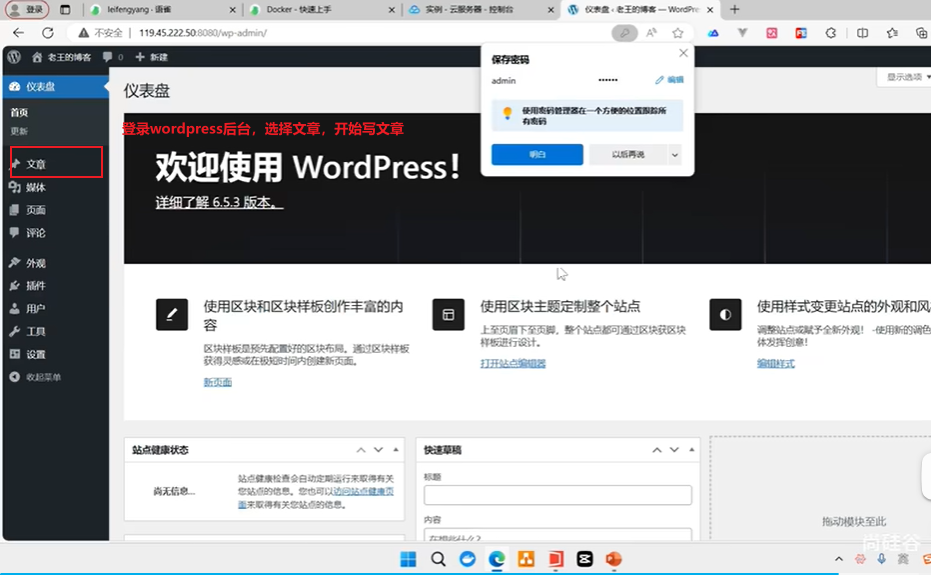Expand the dropdown arrow beside 以后再说
Screen dimensions: 931x575
point(674,154)
